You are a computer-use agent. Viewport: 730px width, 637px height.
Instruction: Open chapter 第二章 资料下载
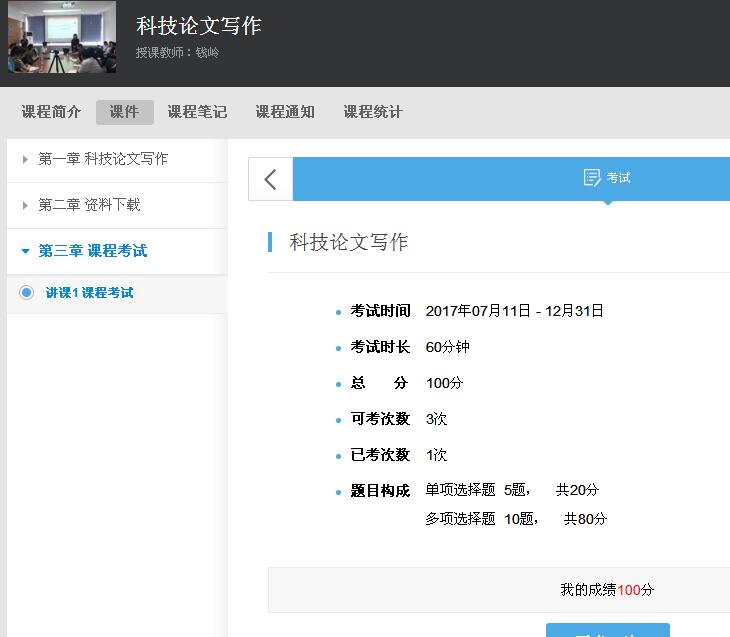[x=89, y=205]
